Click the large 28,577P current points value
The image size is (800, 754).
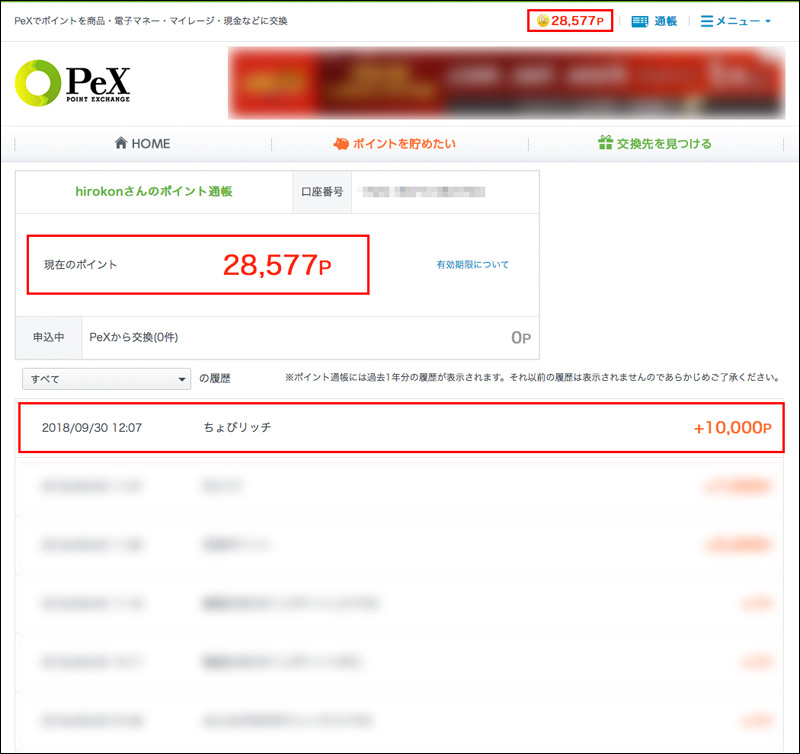coord(277,265)
